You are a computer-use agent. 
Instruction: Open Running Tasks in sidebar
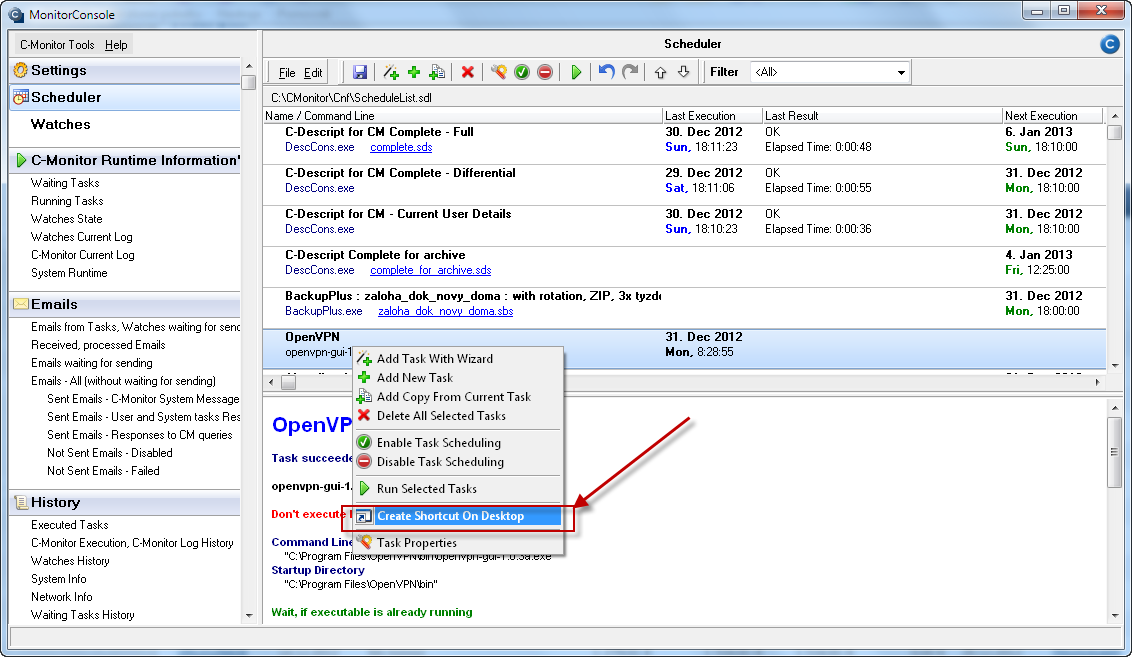point(67,201)
